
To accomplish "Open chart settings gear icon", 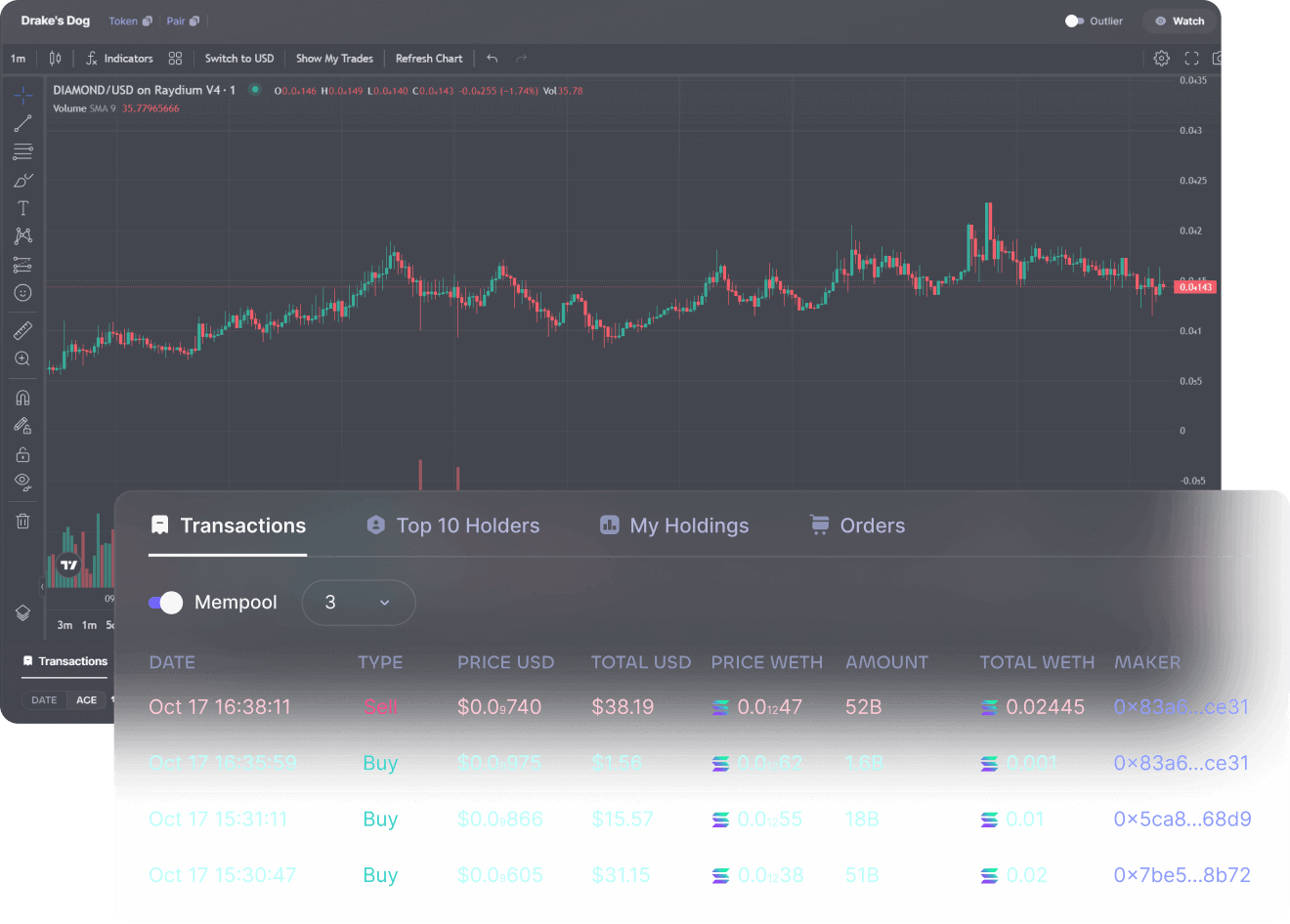I will [1161, 59].
